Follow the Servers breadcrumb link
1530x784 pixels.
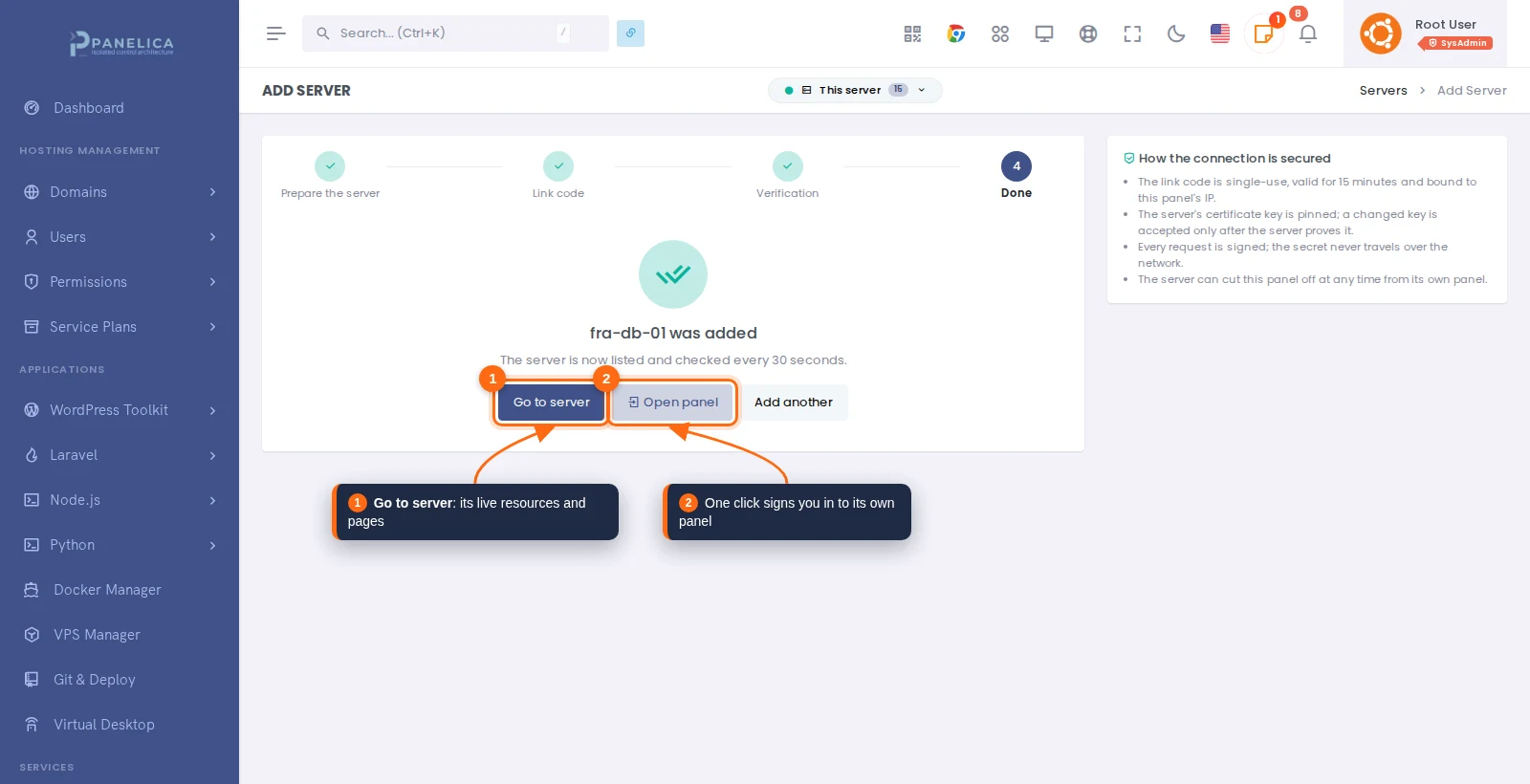tap(1383, 91)
